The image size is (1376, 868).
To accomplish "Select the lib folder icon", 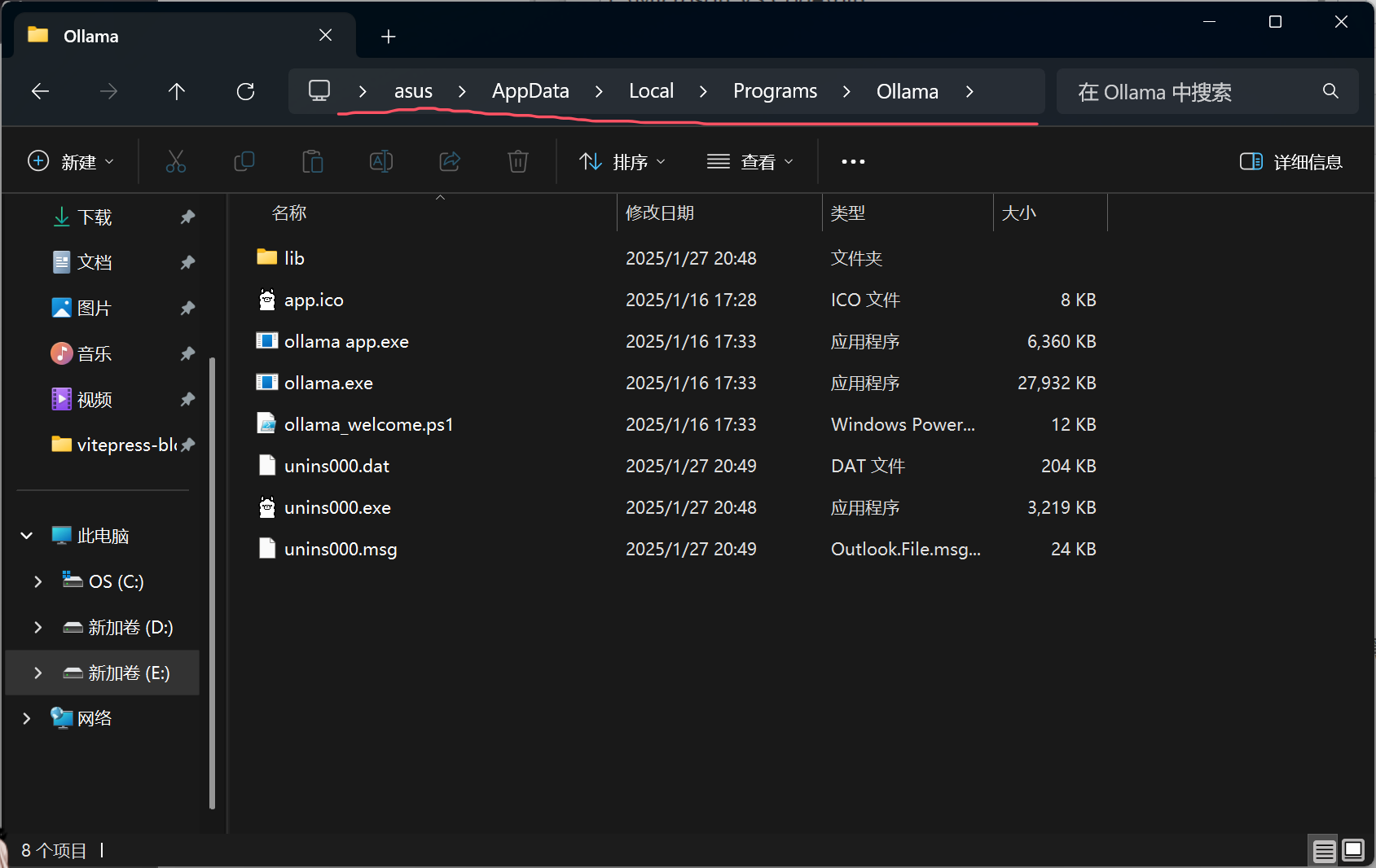I will tap(267, 257).
